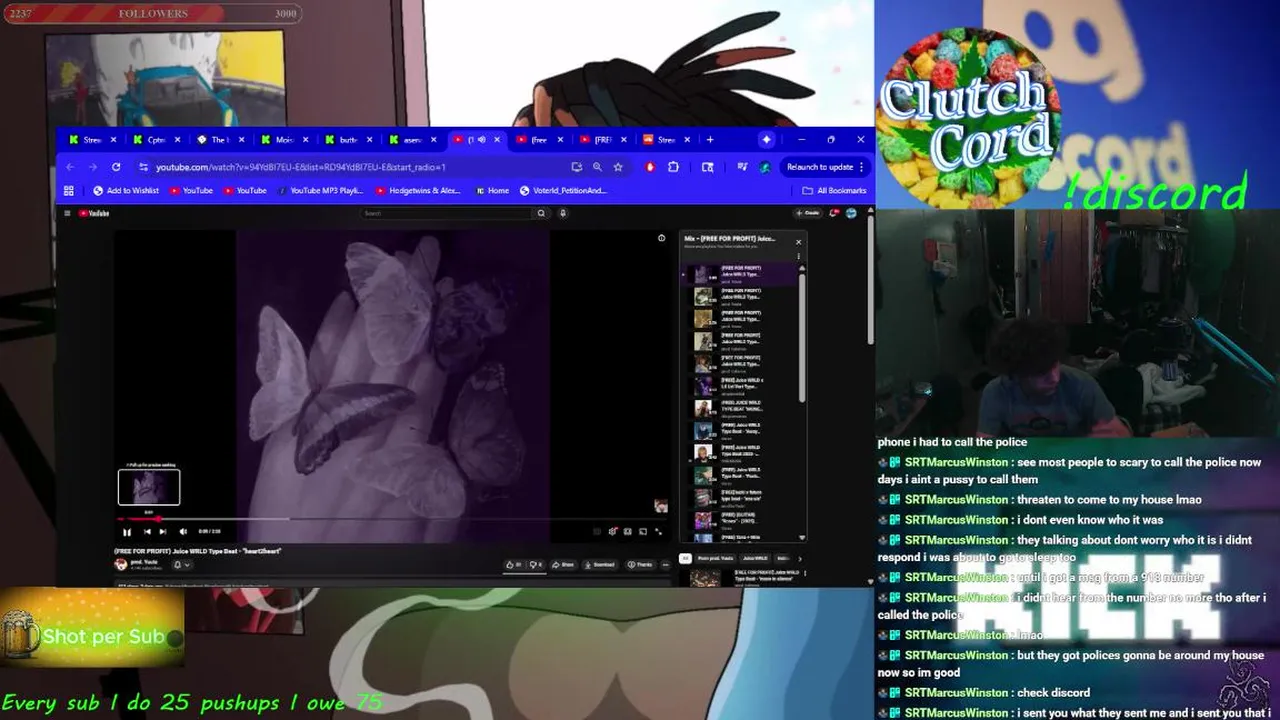The image size is (1280, 720).
Task: Open Add to Wishlist bookmark
Action: point(126,190)
